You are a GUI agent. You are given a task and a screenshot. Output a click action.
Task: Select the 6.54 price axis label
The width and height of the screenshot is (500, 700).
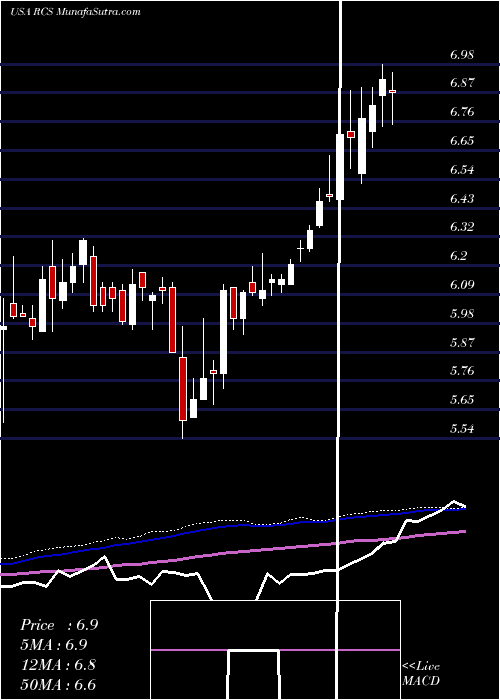[x=462, y=170]
